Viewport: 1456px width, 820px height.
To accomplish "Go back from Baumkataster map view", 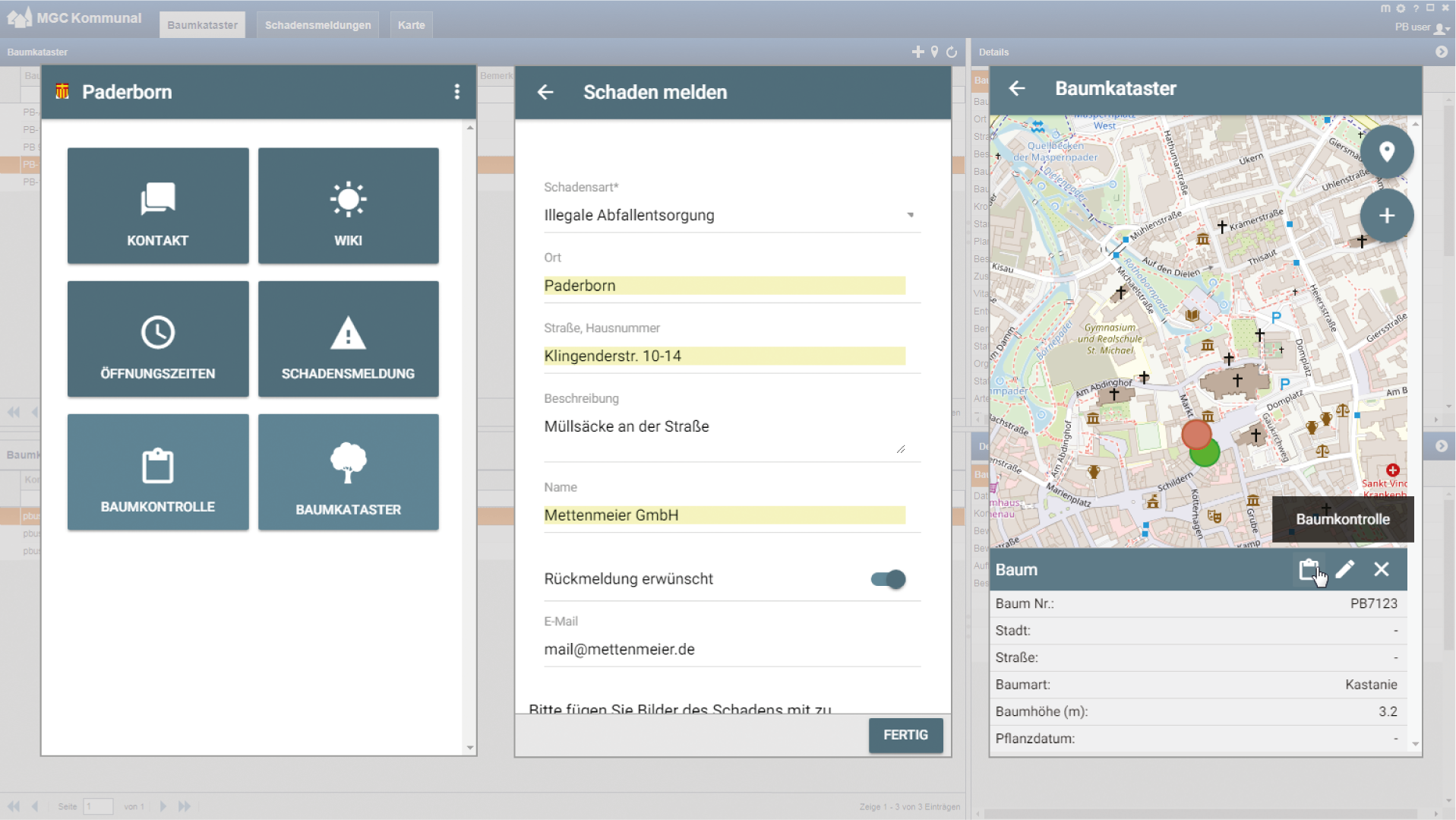I will 1017,89.
